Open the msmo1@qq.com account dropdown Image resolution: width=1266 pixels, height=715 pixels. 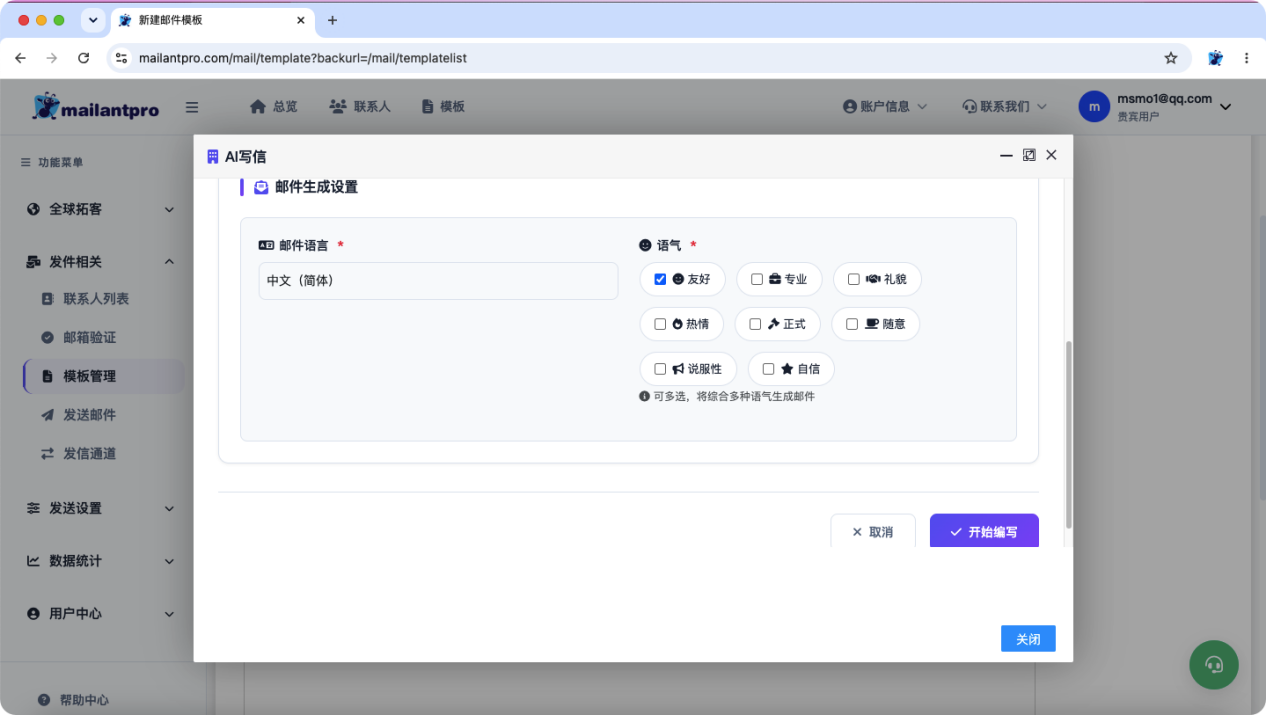click(1156, 107)
